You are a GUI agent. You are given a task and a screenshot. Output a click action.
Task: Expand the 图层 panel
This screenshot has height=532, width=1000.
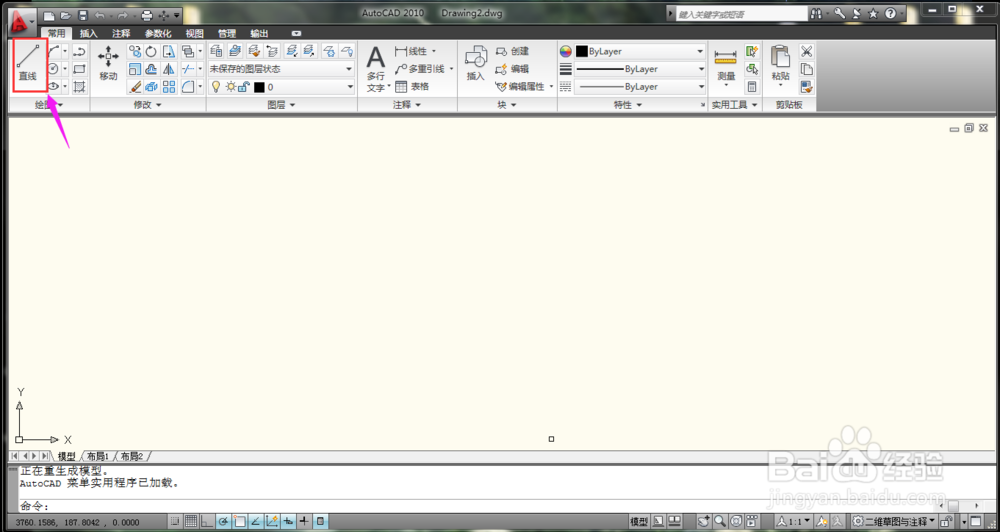coord(281,105)
